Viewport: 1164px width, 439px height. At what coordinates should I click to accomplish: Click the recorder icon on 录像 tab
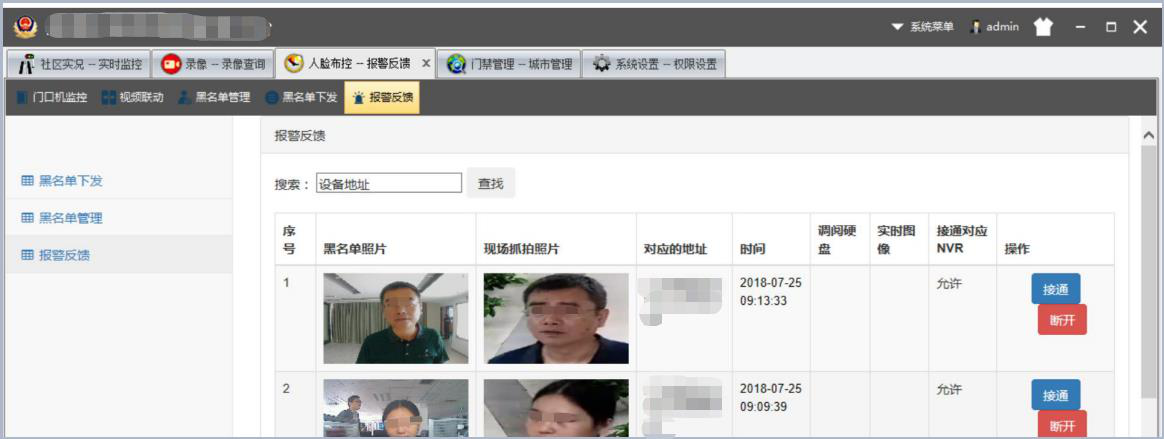171,64
